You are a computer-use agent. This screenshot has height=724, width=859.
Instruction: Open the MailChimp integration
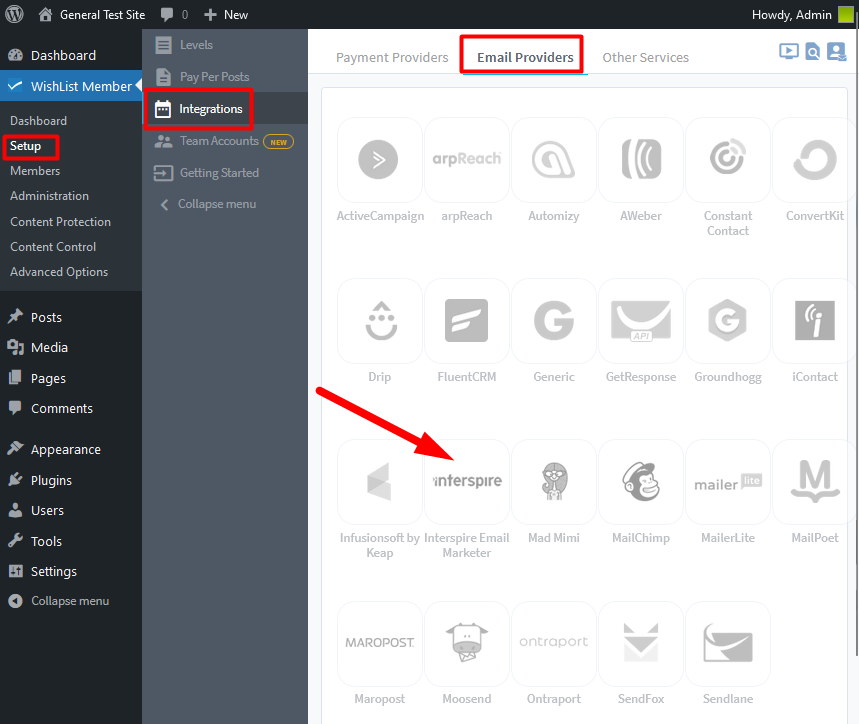click(641, 482)
